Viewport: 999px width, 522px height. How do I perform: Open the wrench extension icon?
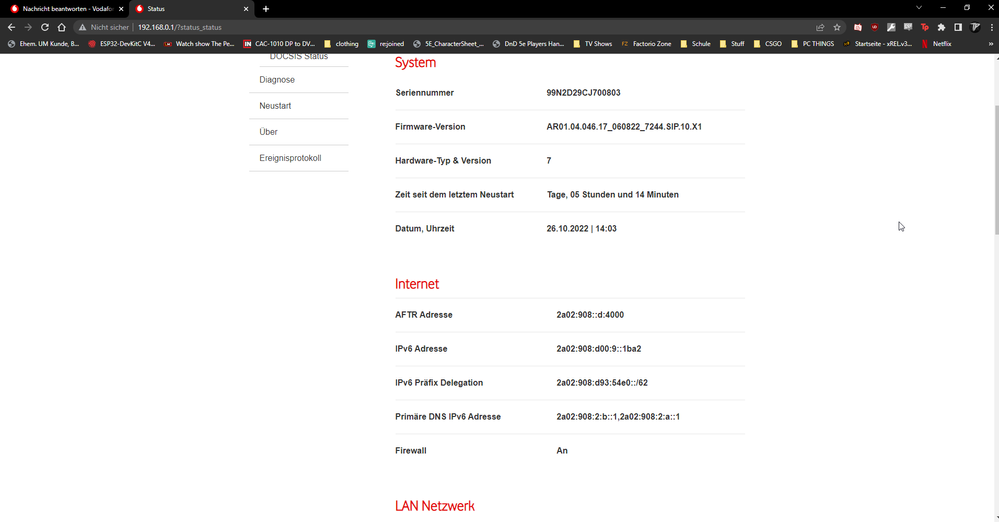pyautogui.click(x=891, y=27)
